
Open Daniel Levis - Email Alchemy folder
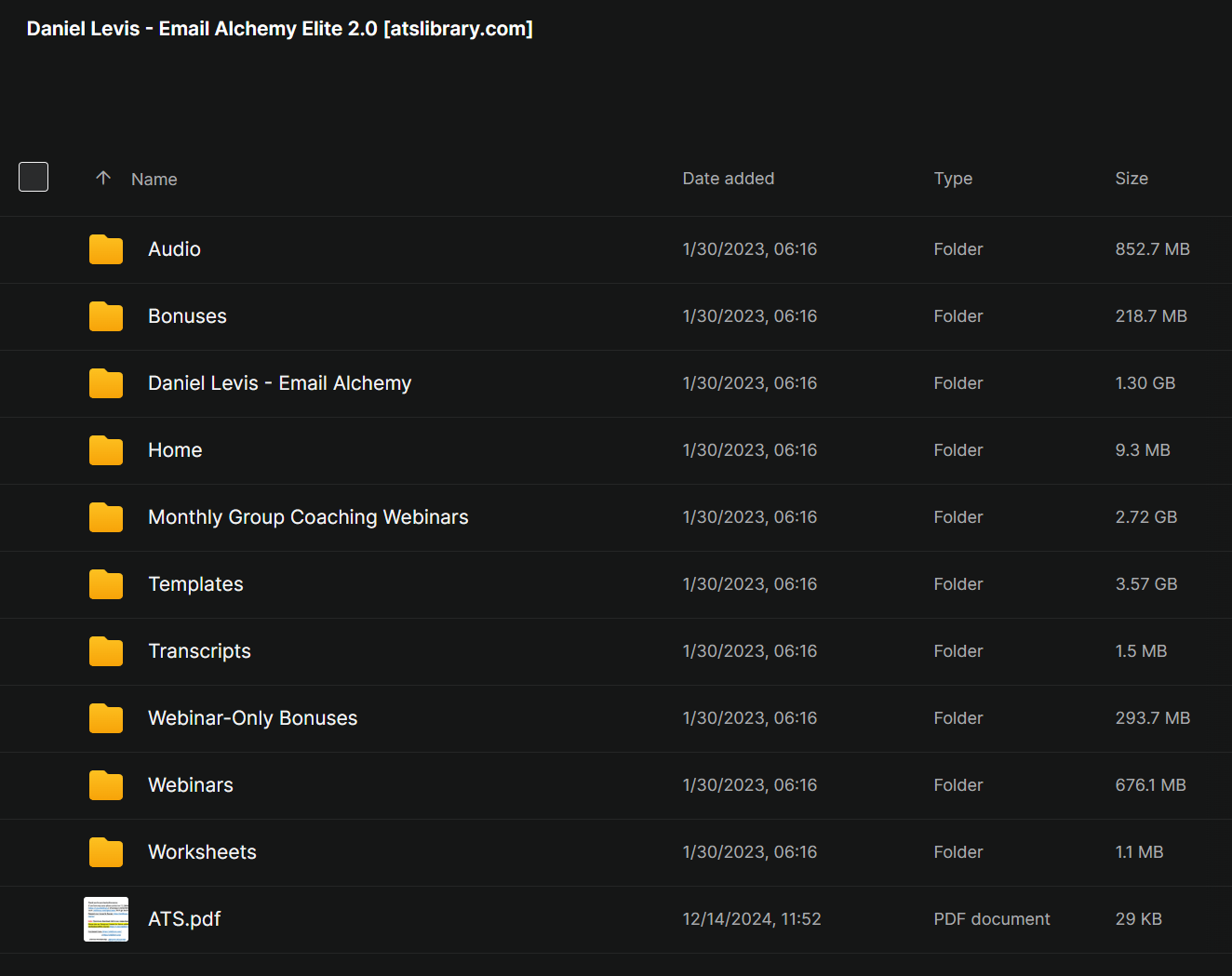click(279, 383)
